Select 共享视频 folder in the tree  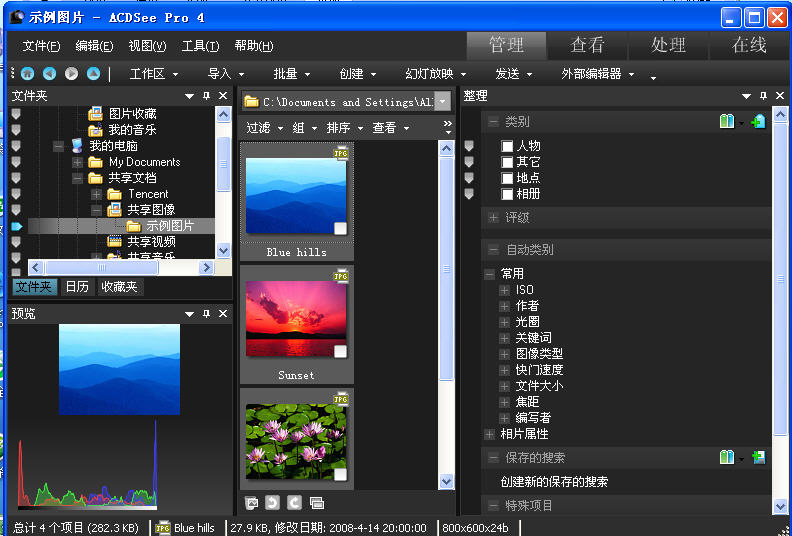pos(150,241)
